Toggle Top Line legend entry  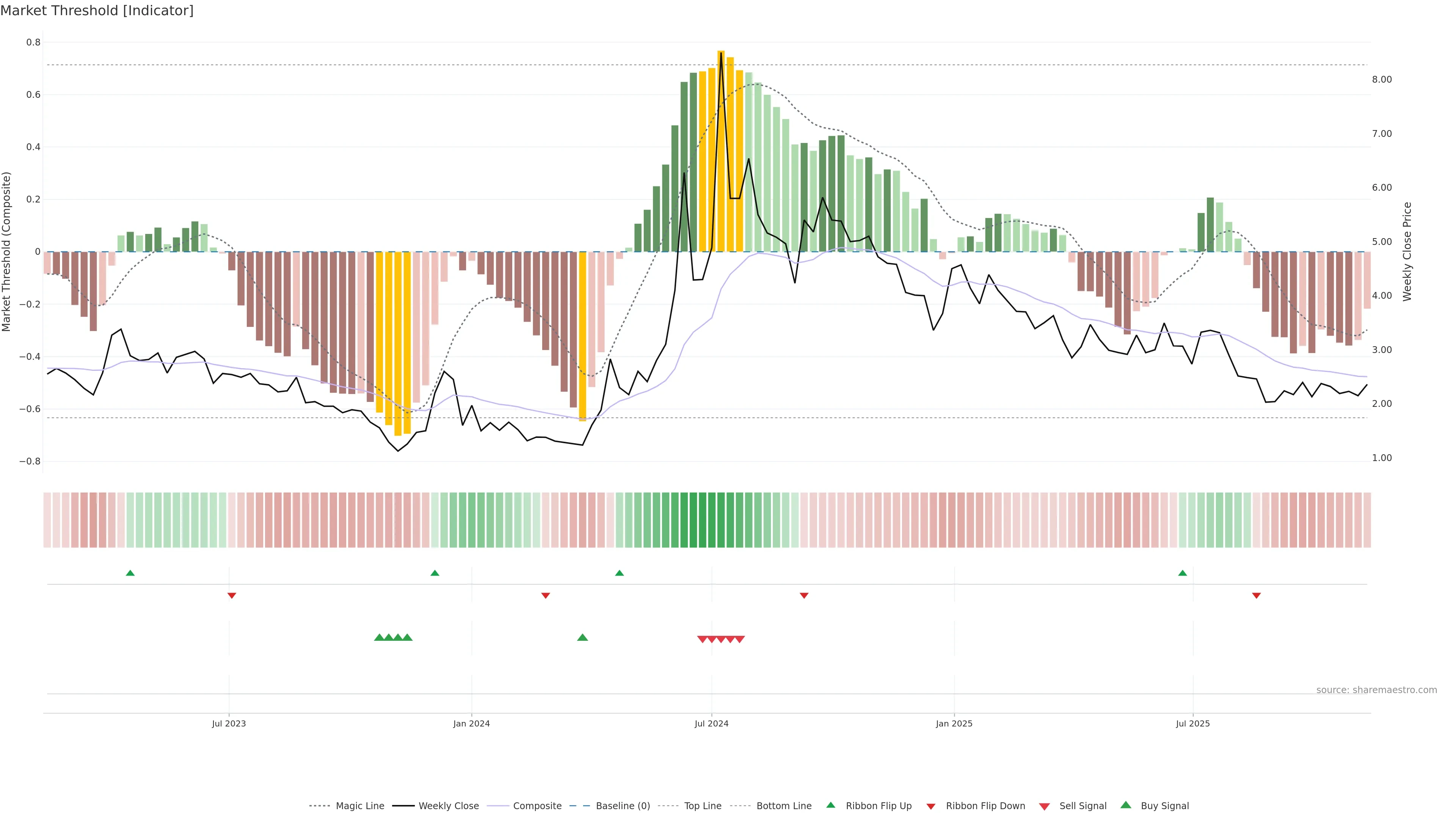point(703,806)
